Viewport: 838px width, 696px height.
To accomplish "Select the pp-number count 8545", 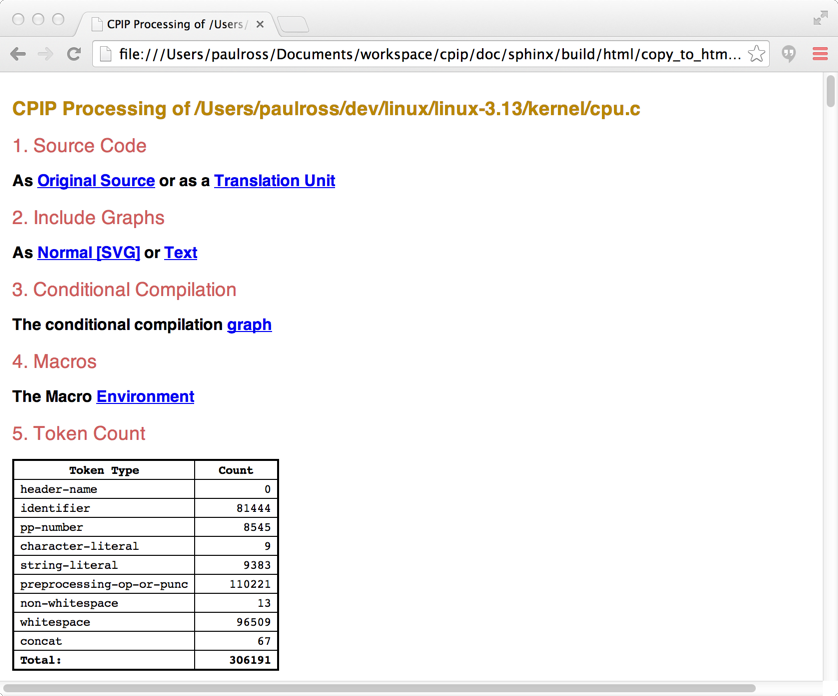I will pyautogui.click(x=236, y=527).
